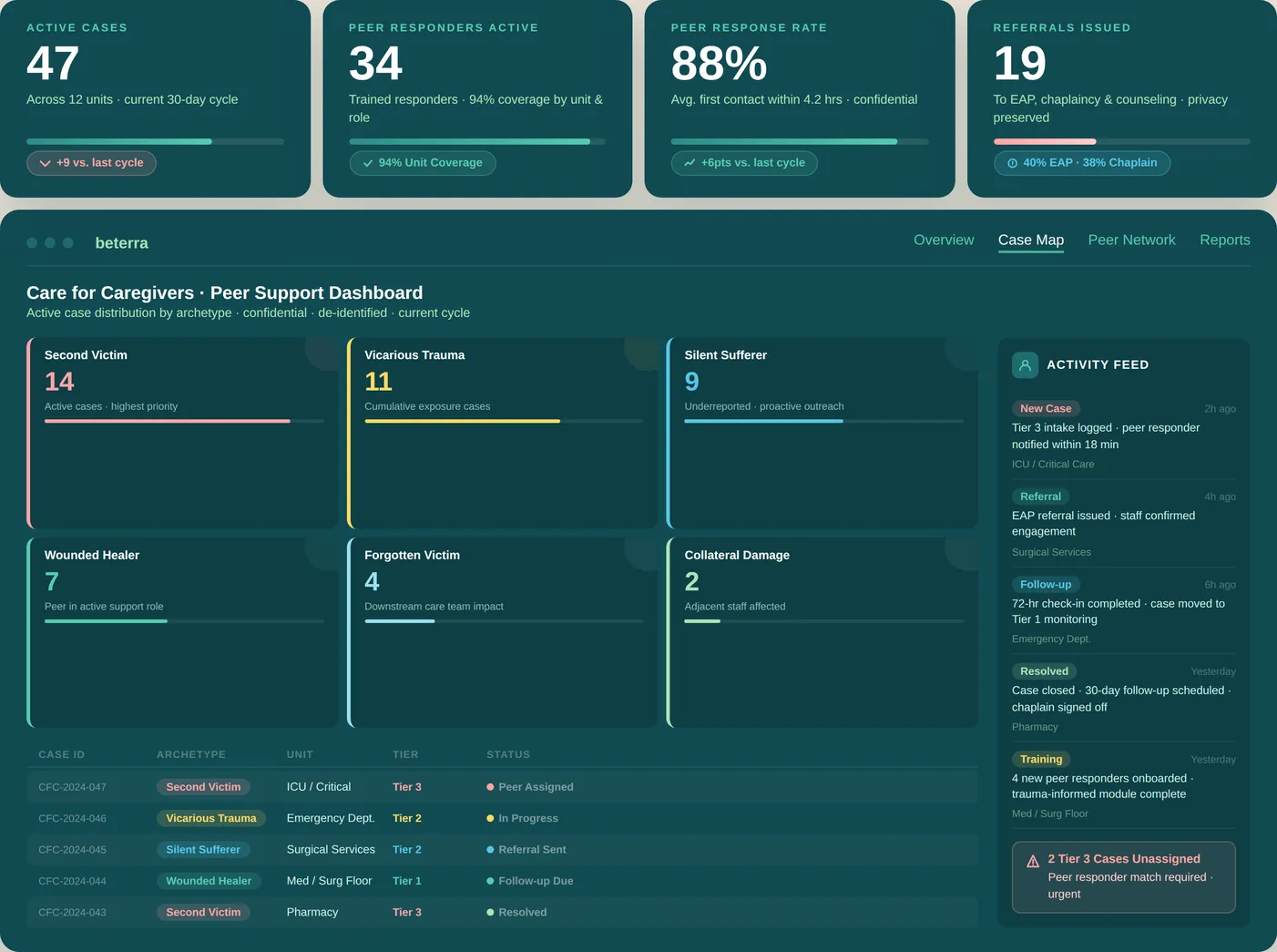
Task: Click the New Case badge in the activity feed
Action: point(1045,408)
